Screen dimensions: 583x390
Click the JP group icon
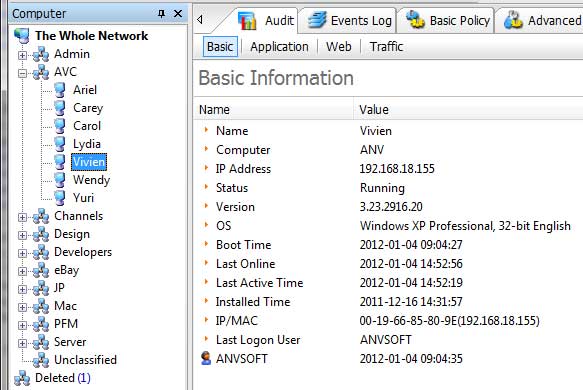41,288
